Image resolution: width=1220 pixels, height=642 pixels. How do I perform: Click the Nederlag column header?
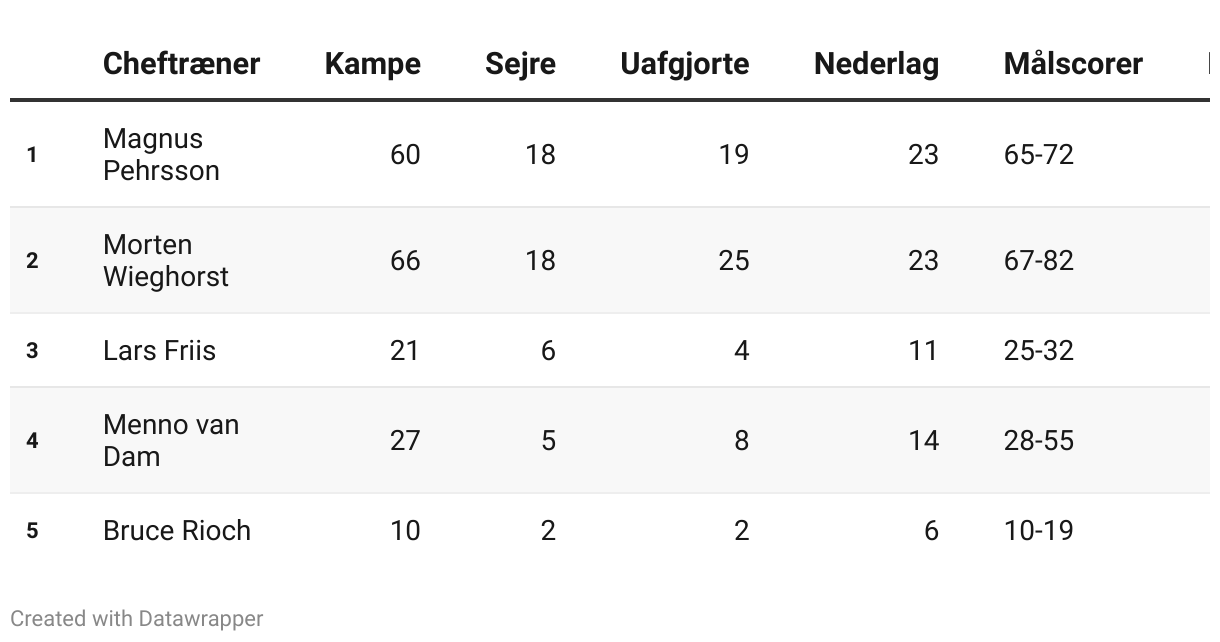point(876,64)
